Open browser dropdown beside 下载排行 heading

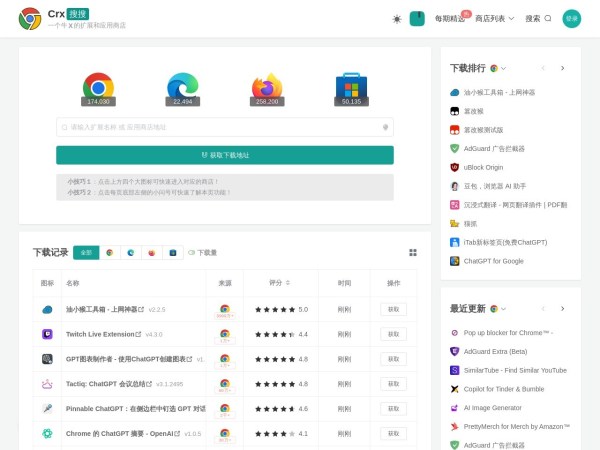497,68
